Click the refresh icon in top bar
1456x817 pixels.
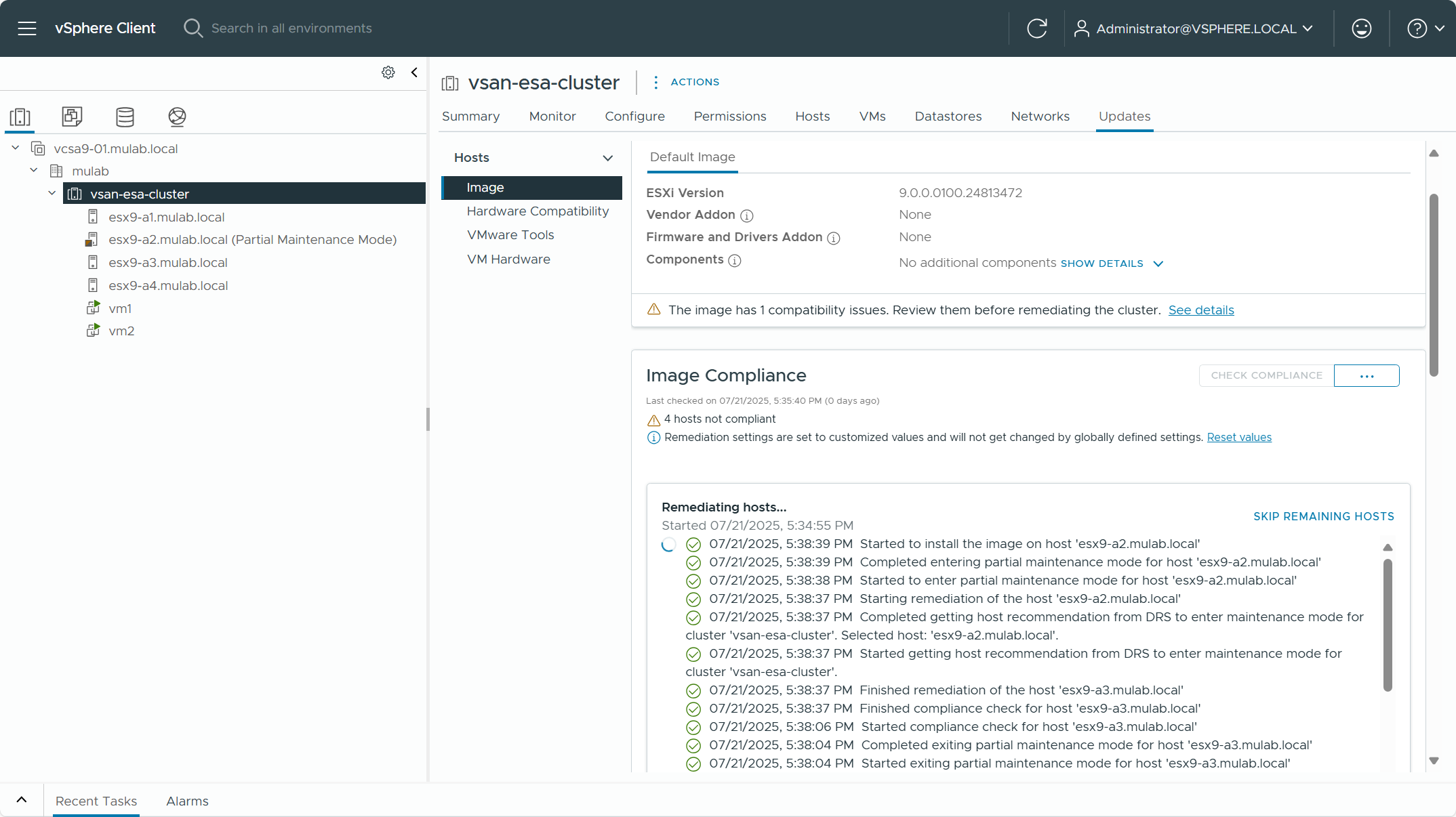1037,28
